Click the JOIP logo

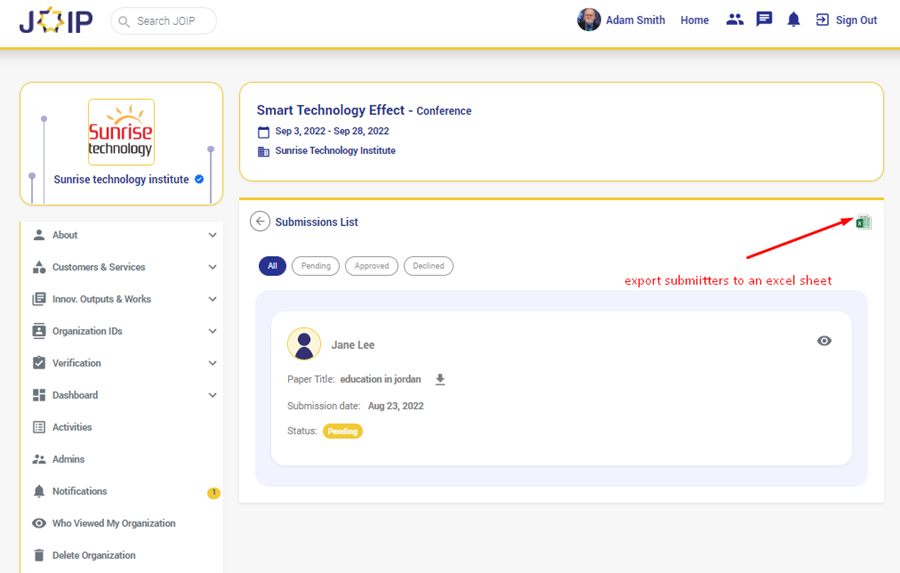click(55, 20)
